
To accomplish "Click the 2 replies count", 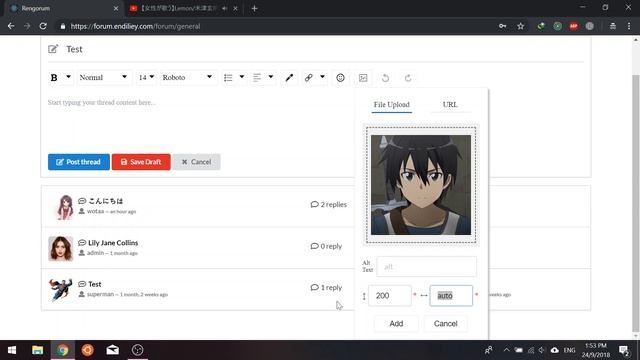I will coord(329,204).
